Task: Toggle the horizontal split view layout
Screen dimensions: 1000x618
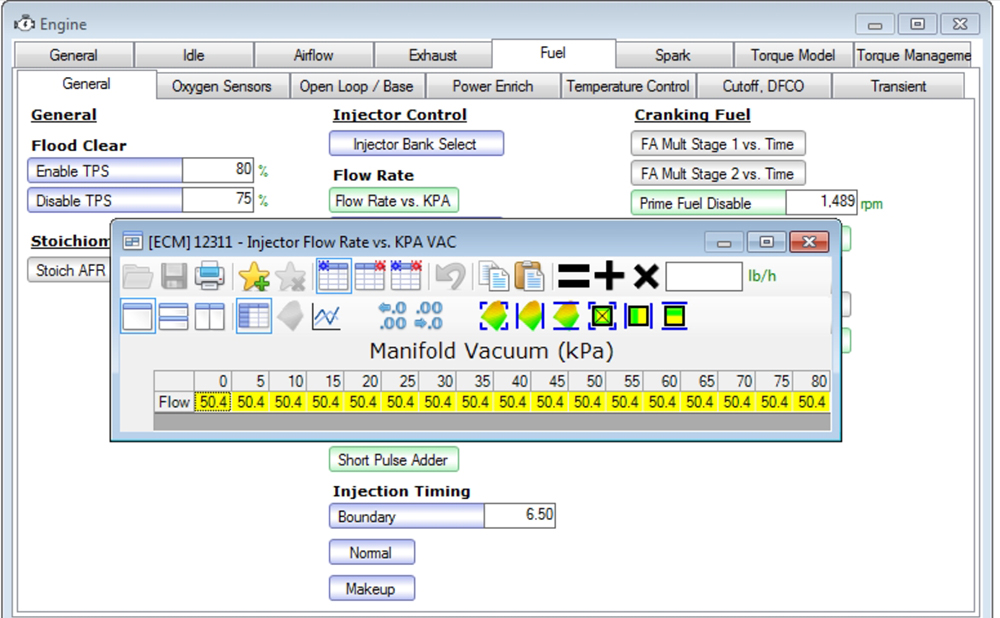Action: (174, 317)
